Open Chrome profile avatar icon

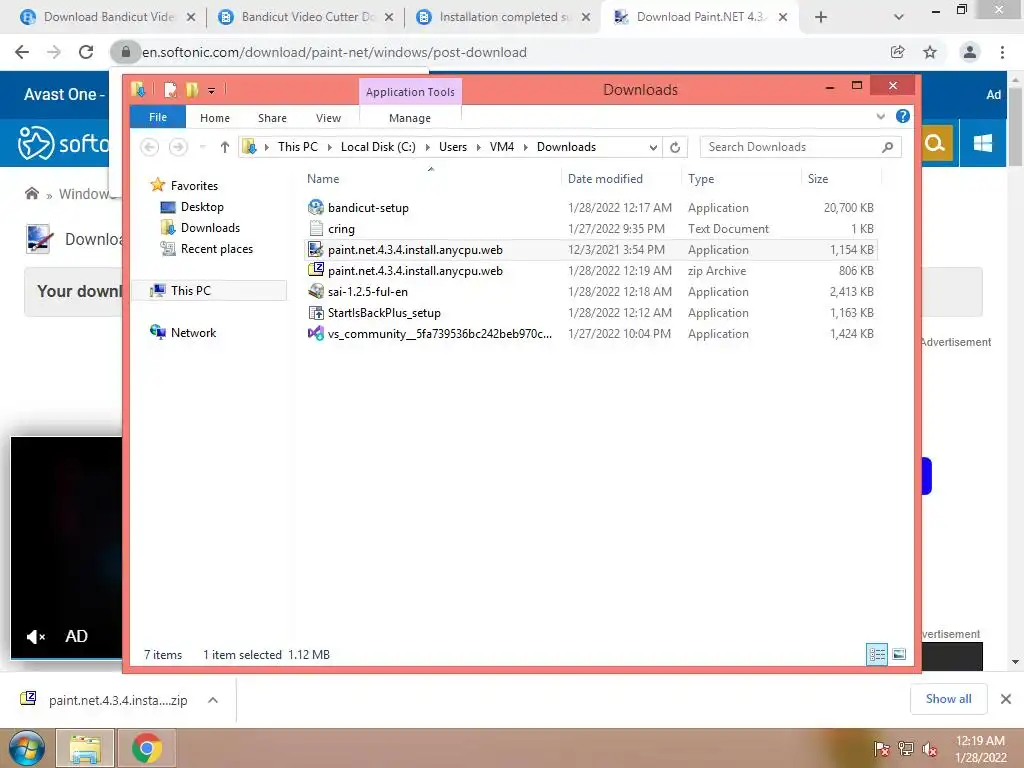pos(970,52)
